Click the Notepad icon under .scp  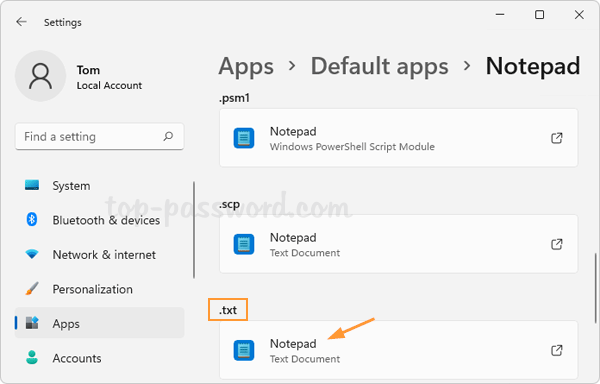click(244, 244)
